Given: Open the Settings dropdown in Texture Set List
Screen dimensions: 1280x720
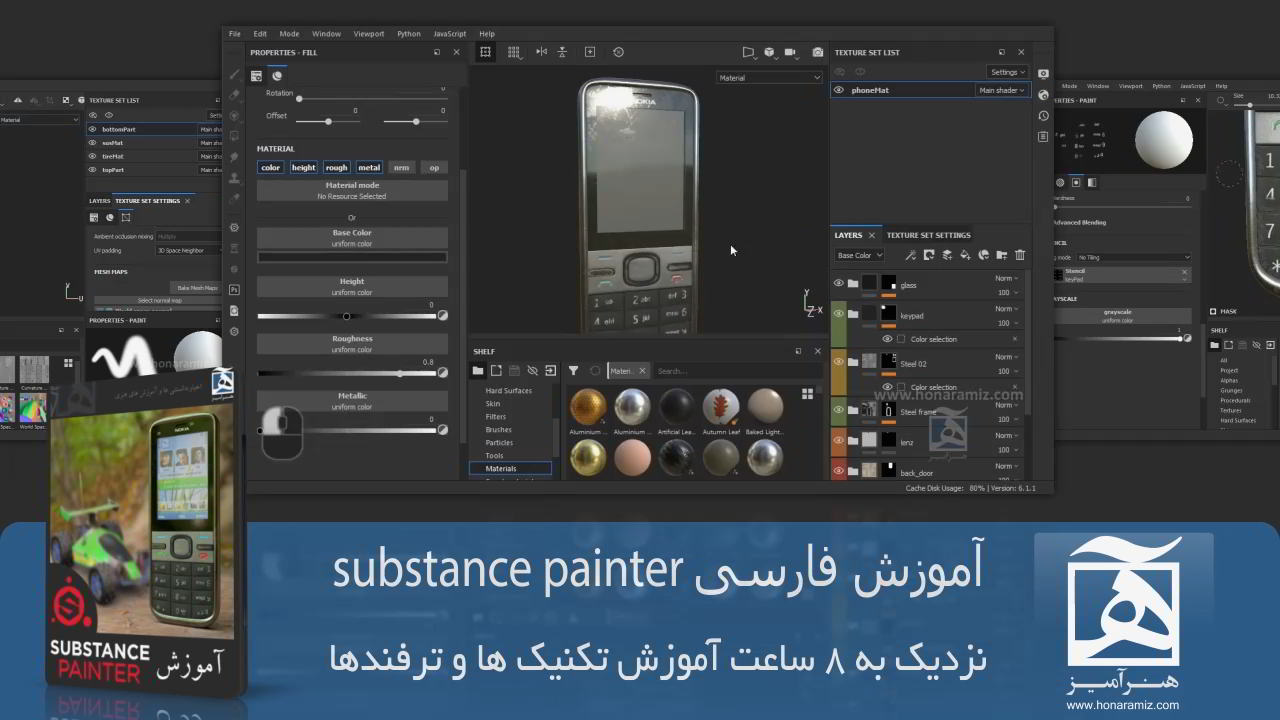Looking at the screenshot, I should click(x=1007, y=72).
